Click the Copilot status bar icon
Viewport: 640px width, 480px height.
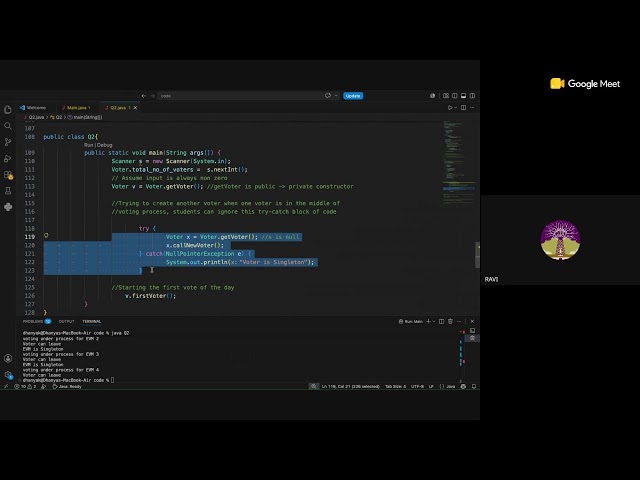[463, 387]
